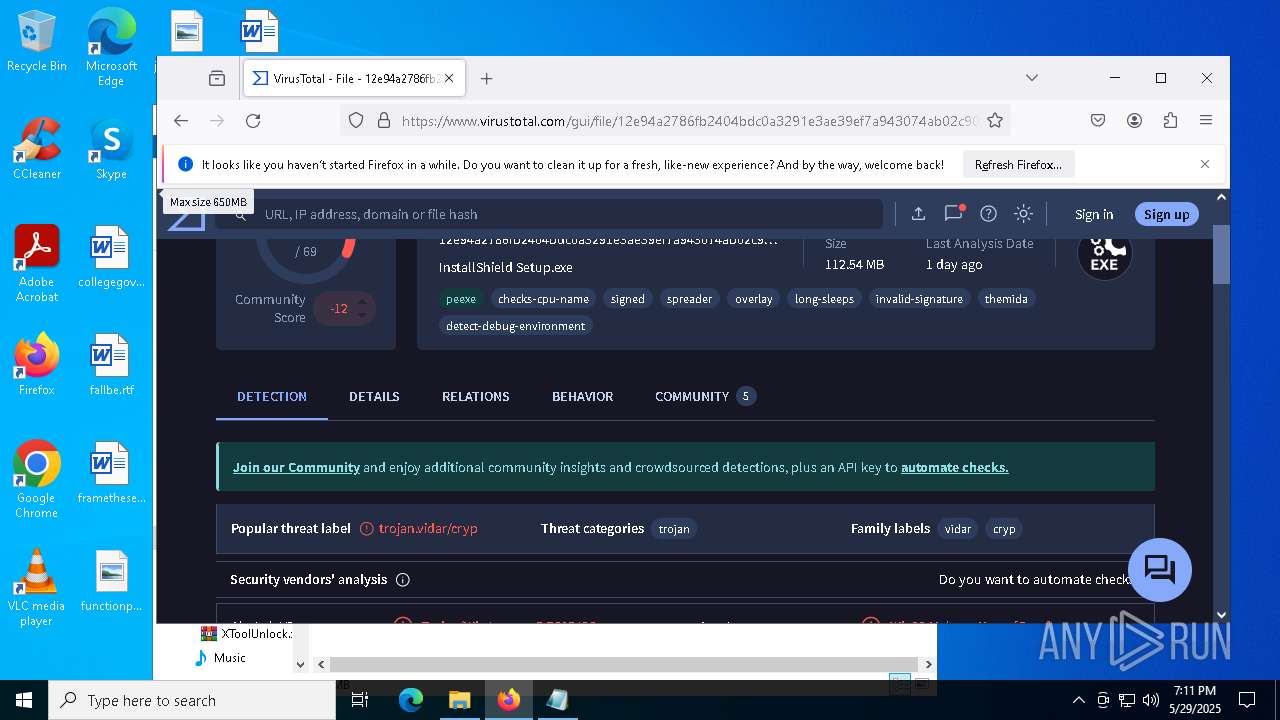The height and width of the screenshot is (720, 1280).
Task: Click the Refresh Firefox... button
Action: [1018, 164]
